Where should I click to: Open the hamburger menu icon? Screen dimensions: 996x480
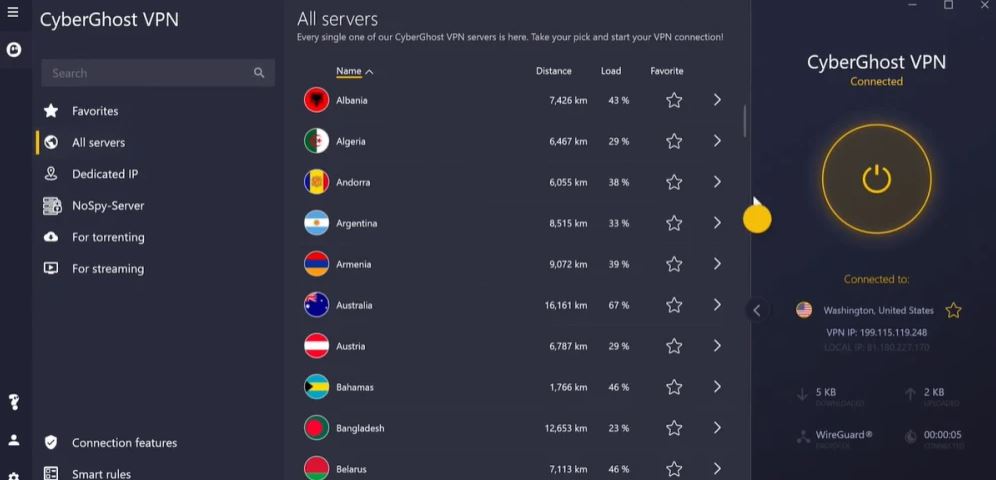(13, 12)
